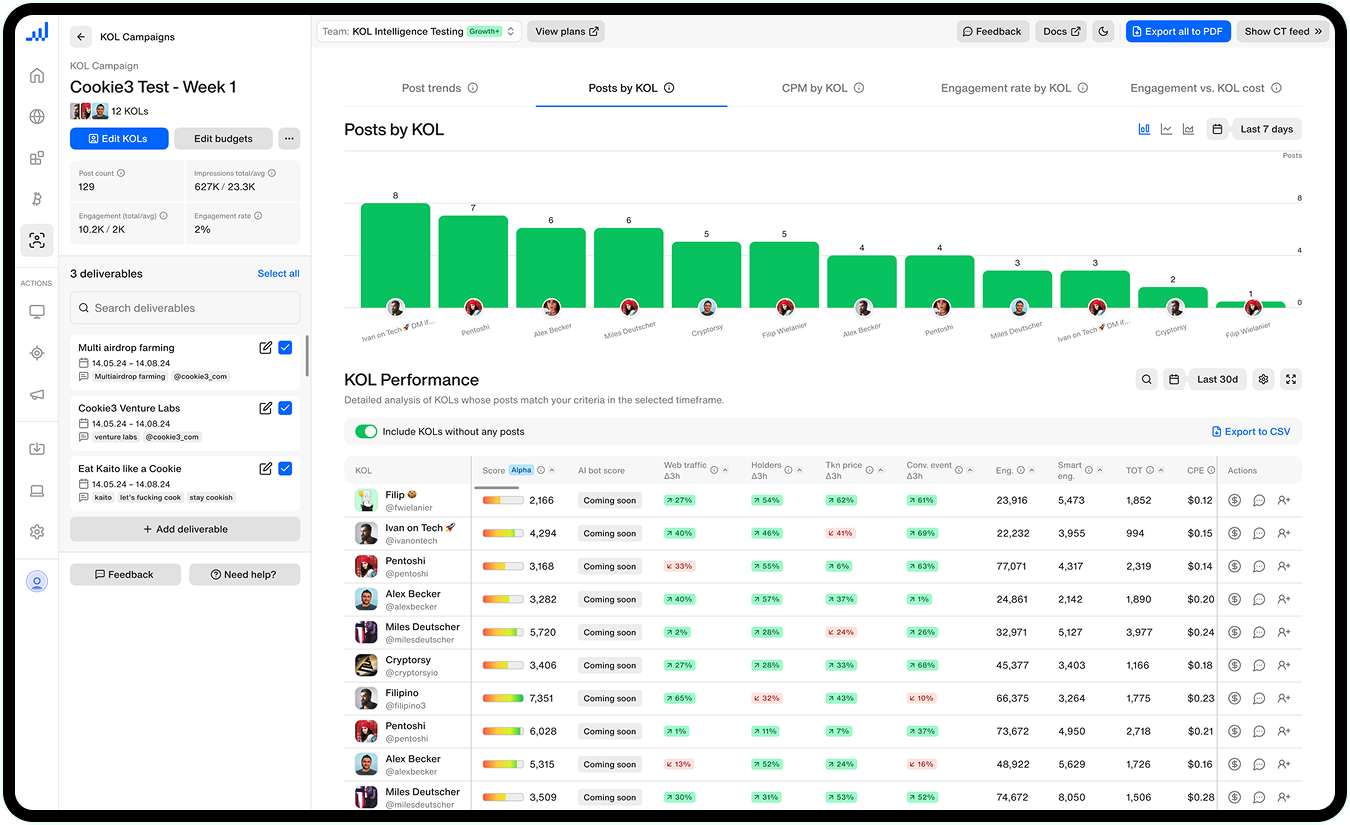
Task: Open the Show CT feed panel
Action: point(1283,31)
